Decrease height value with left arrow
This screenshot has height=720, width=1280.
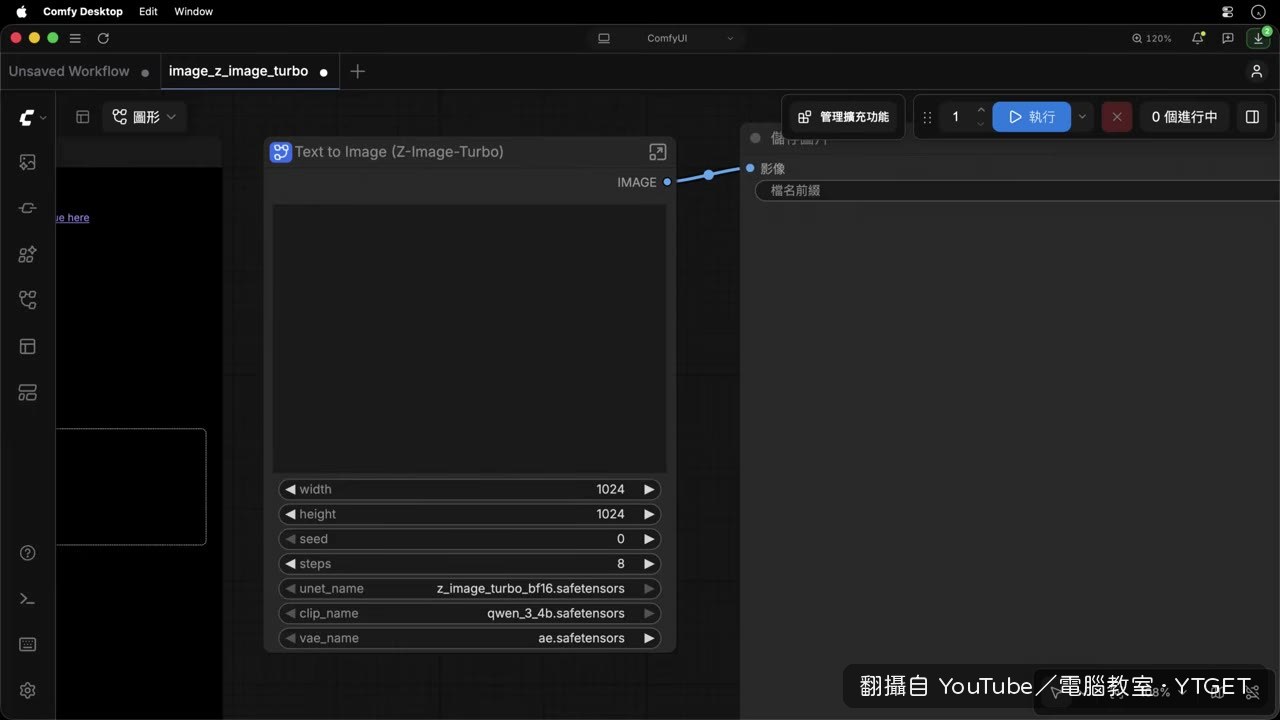[x=290, y=514]
